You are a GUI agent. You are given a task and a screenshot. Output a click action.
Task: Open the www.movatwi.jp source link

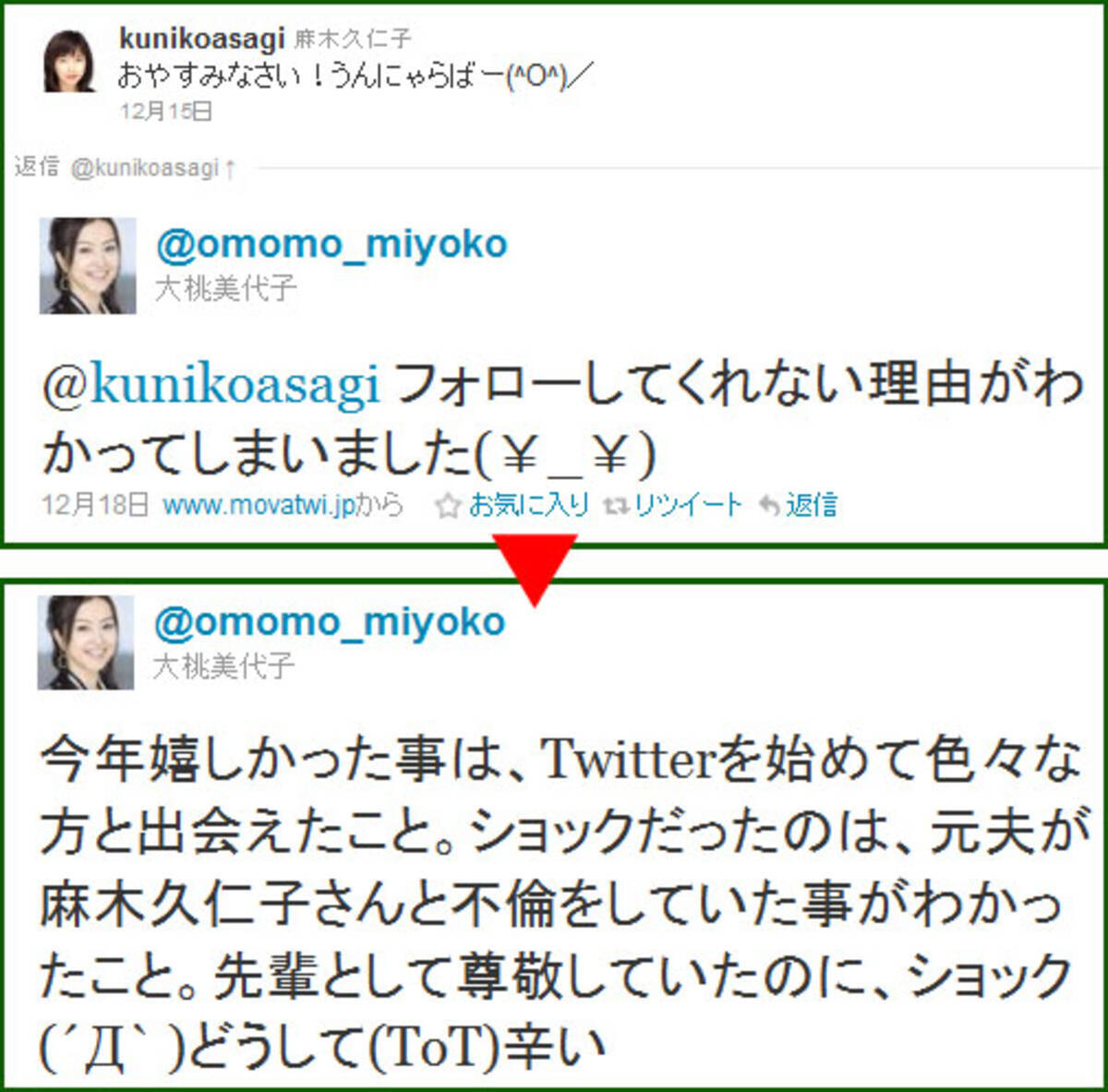point(259,505)
